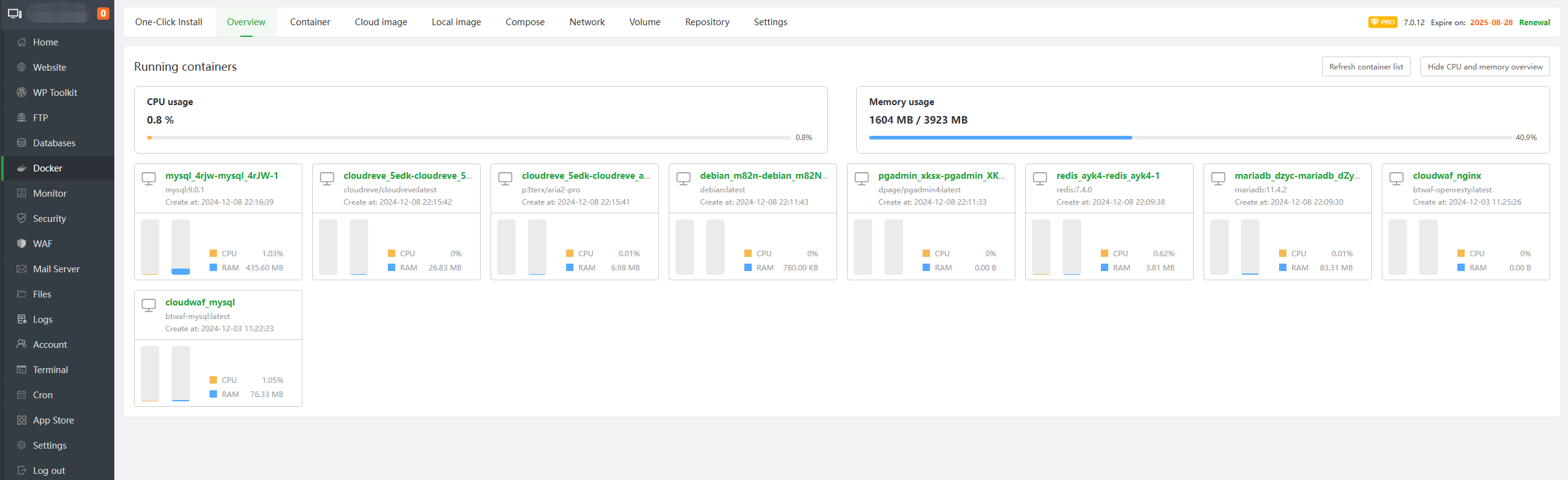Image resolution: width=1568 pixels, height=480 pixels.
Task: Click the Databases icon
Action: click(x=22, y=143)
